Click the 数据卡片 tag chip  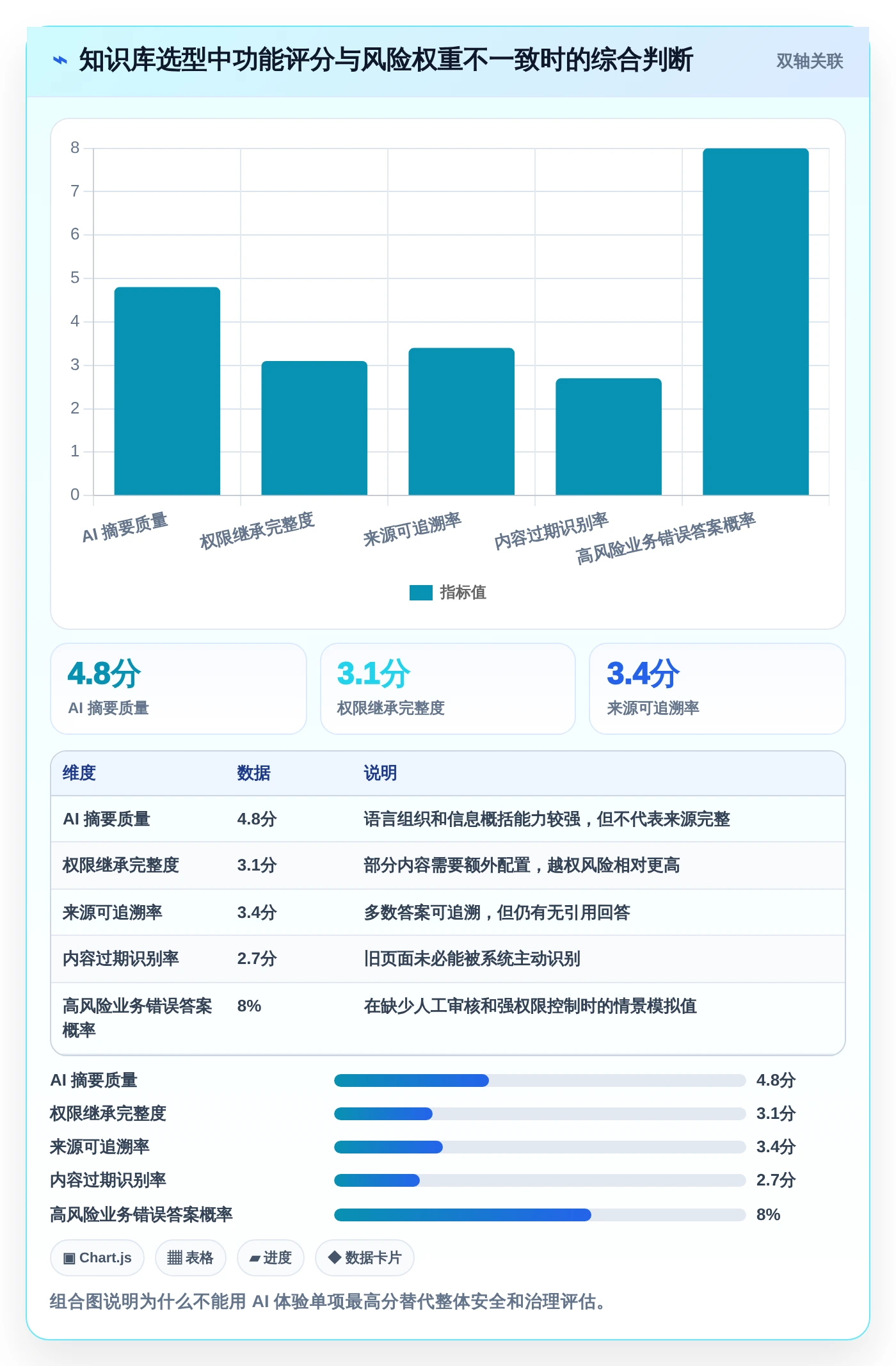[x=364, y=1258]
